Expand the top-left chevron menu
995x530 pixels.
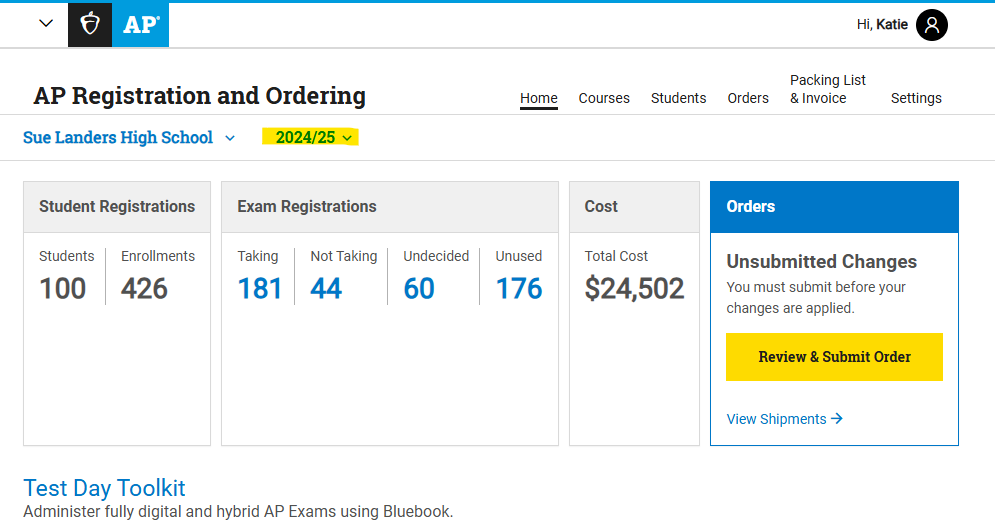[x=45, y=24]
